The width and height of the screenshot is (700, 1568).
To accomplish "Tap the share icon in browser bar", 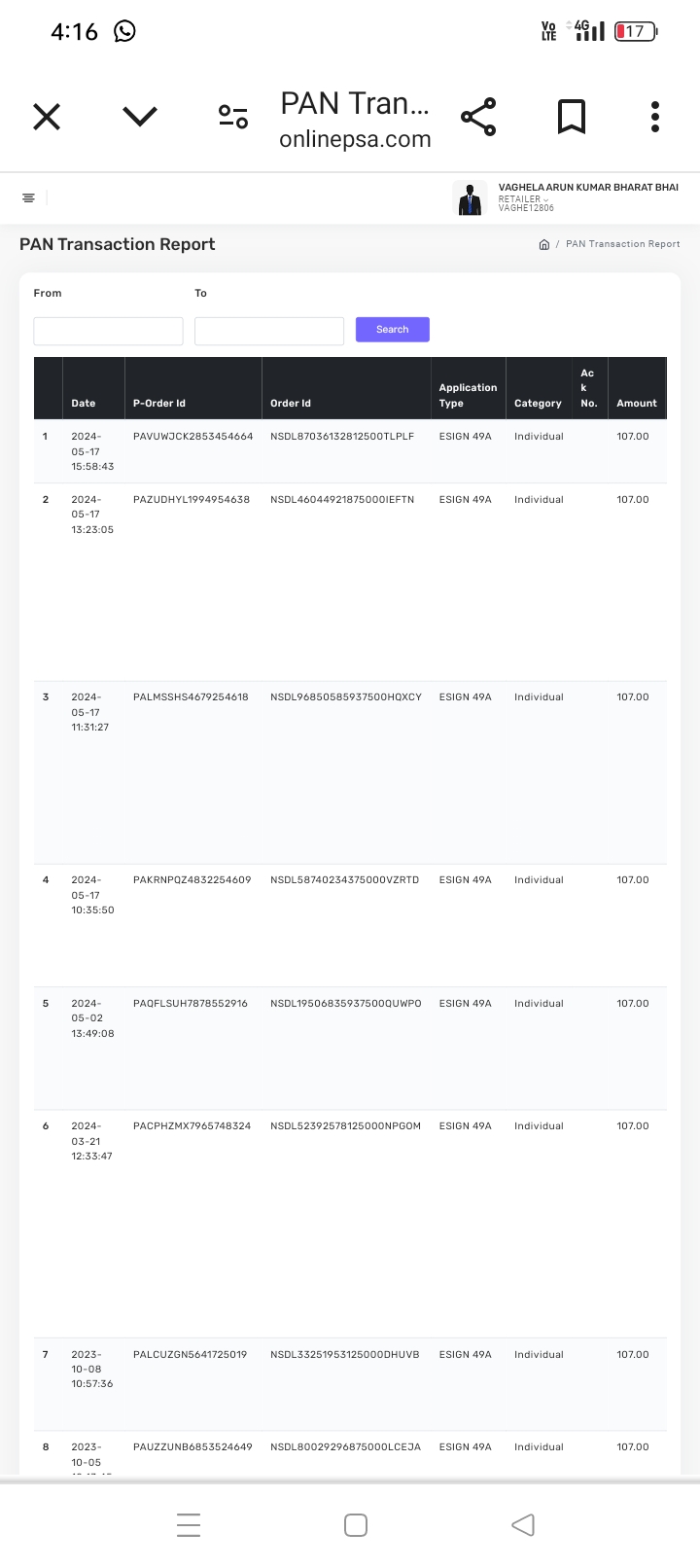I will click(x=478, y=118).
